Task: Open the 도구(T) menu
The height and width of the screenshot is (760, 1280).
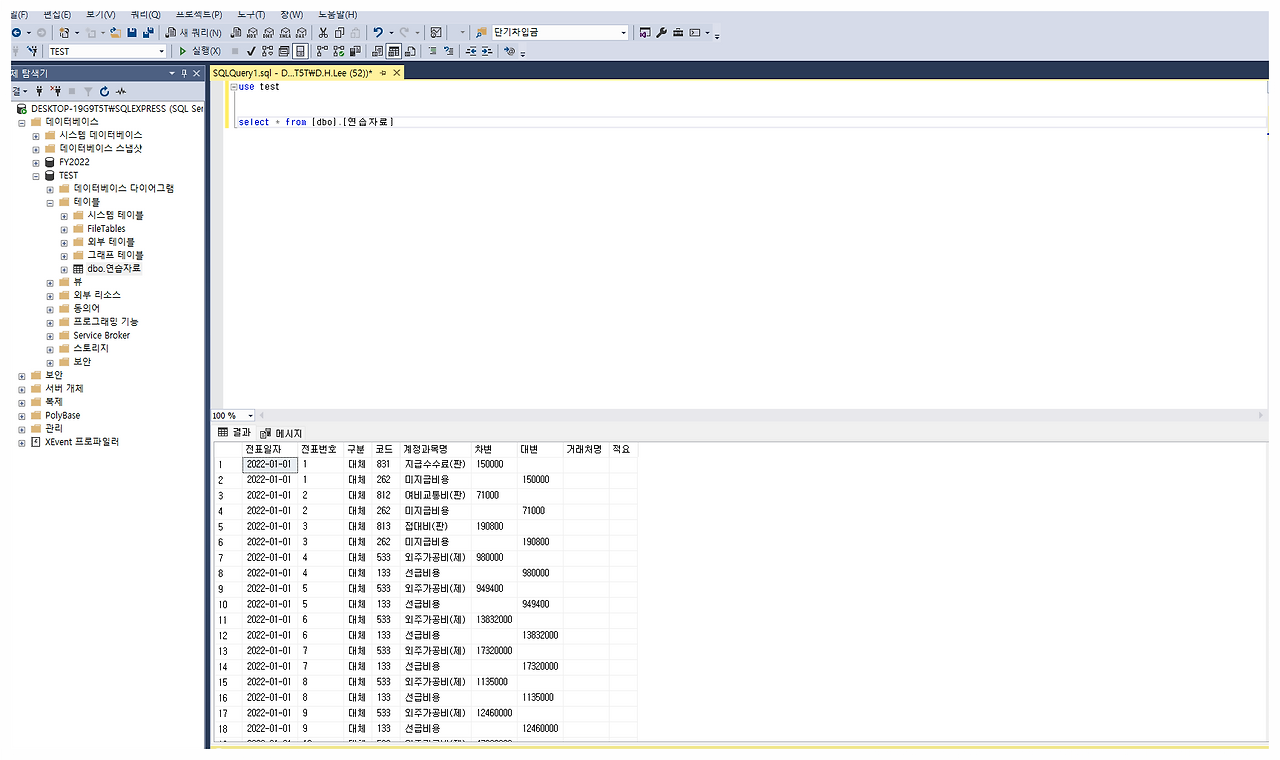Action: click(x=251, y=14)
